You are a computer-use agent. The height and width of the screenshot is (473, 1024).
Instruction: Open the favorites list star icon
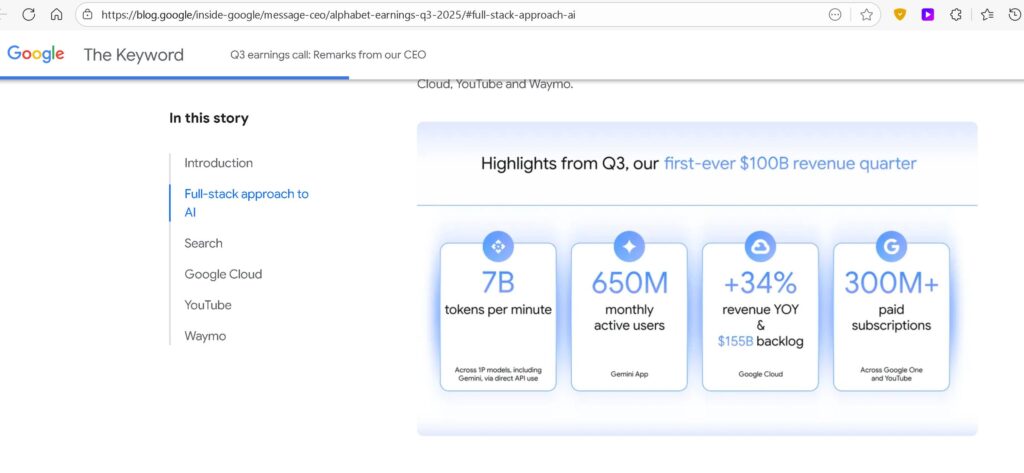(x=987, y=14)
